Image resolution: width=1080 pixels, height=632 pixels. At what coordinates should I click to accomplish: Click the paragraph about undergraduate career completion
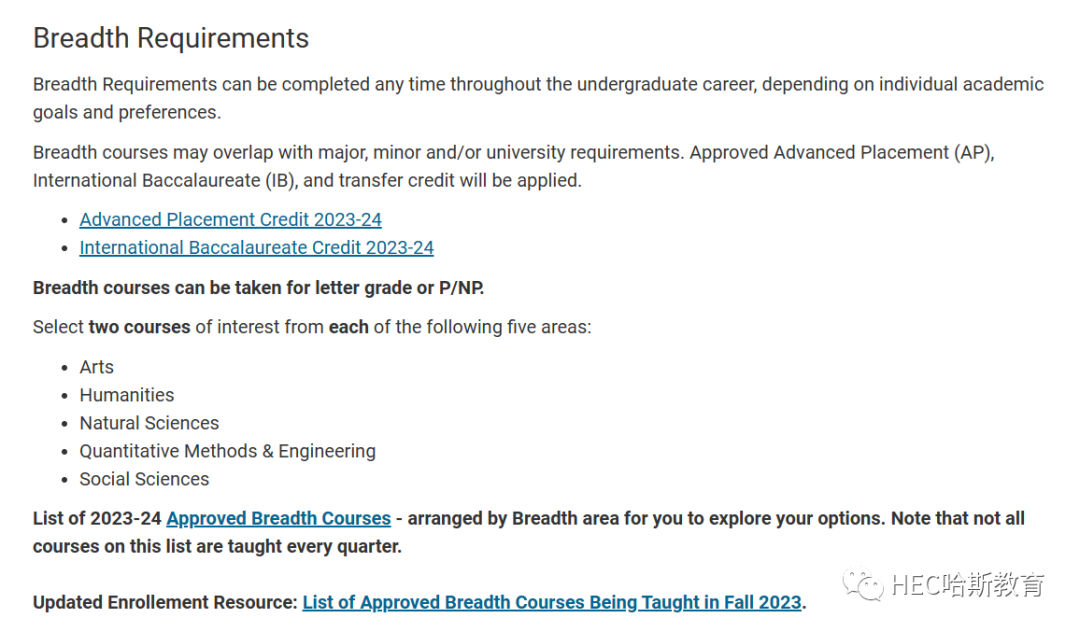tap(539, 98)
